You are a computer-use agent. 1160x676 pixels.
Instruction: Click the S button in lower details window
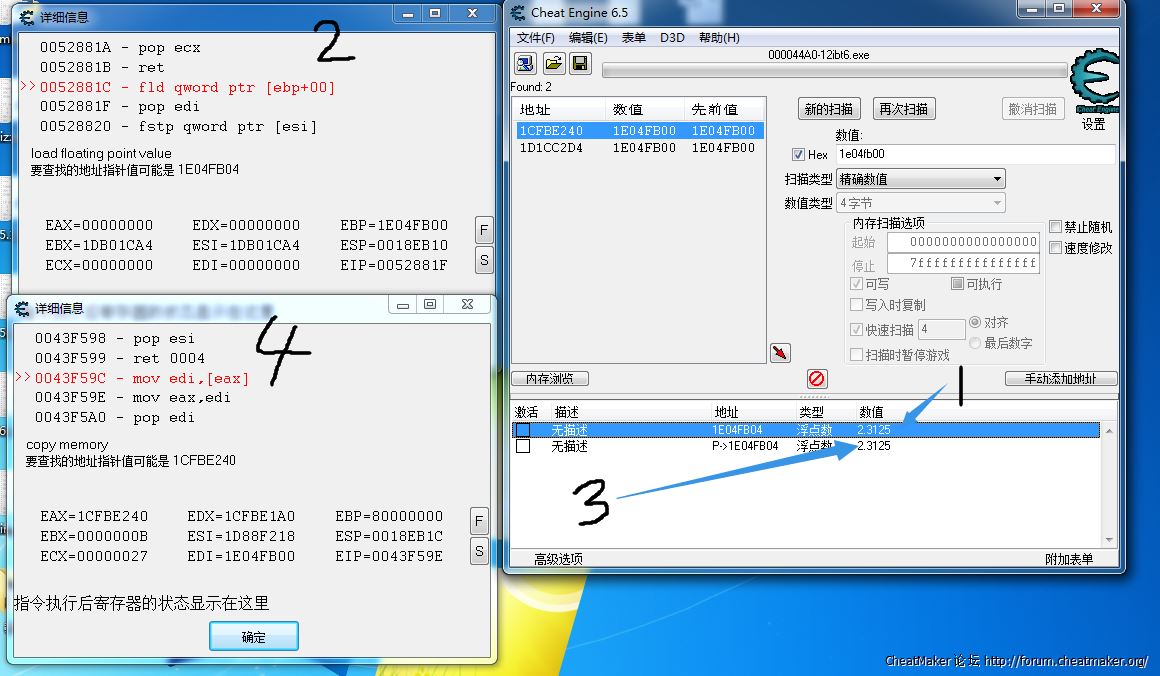coord(479,551)
